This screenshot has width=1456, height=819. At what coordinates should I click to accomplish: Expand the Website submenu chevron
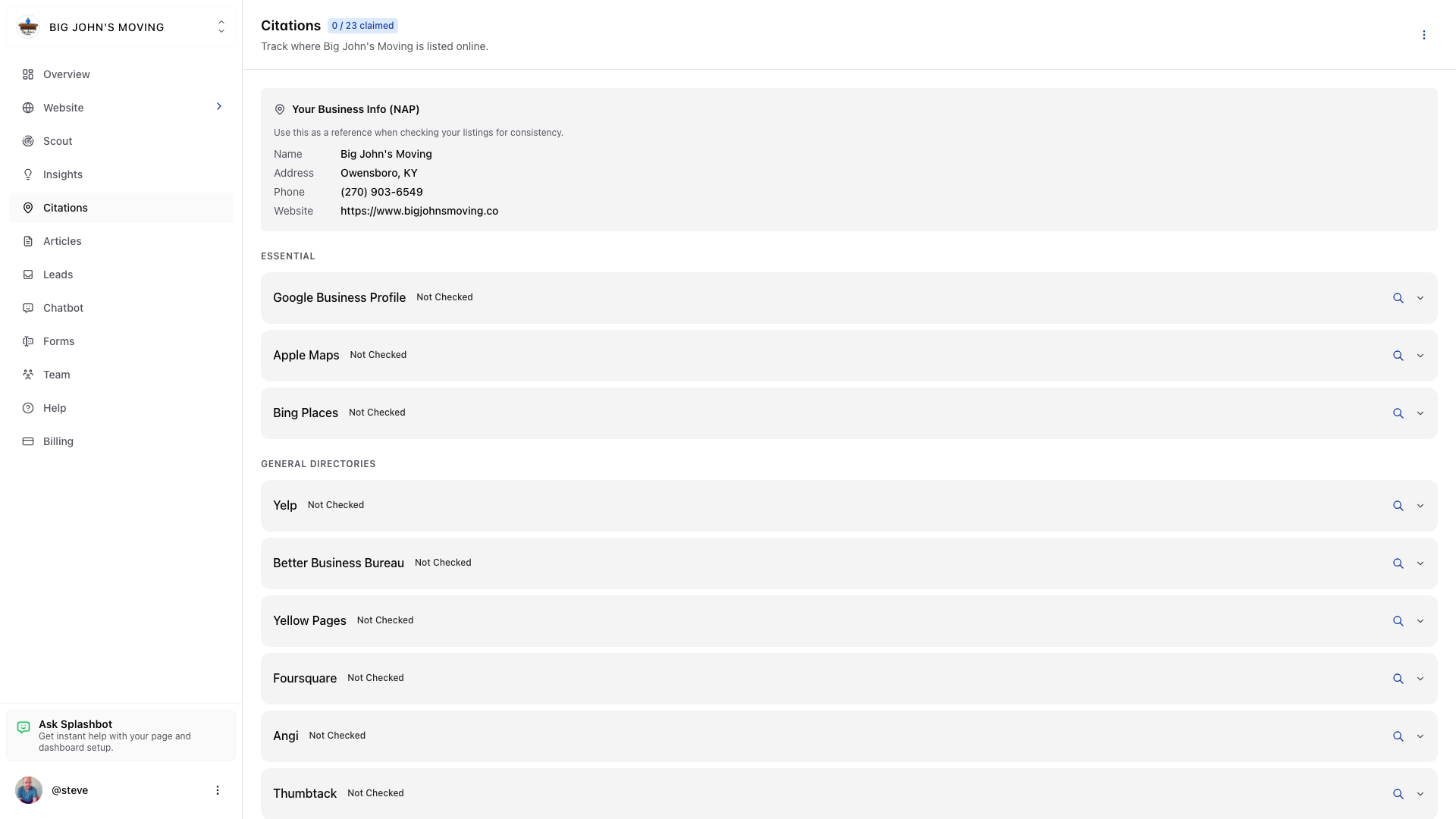[219, 107]
